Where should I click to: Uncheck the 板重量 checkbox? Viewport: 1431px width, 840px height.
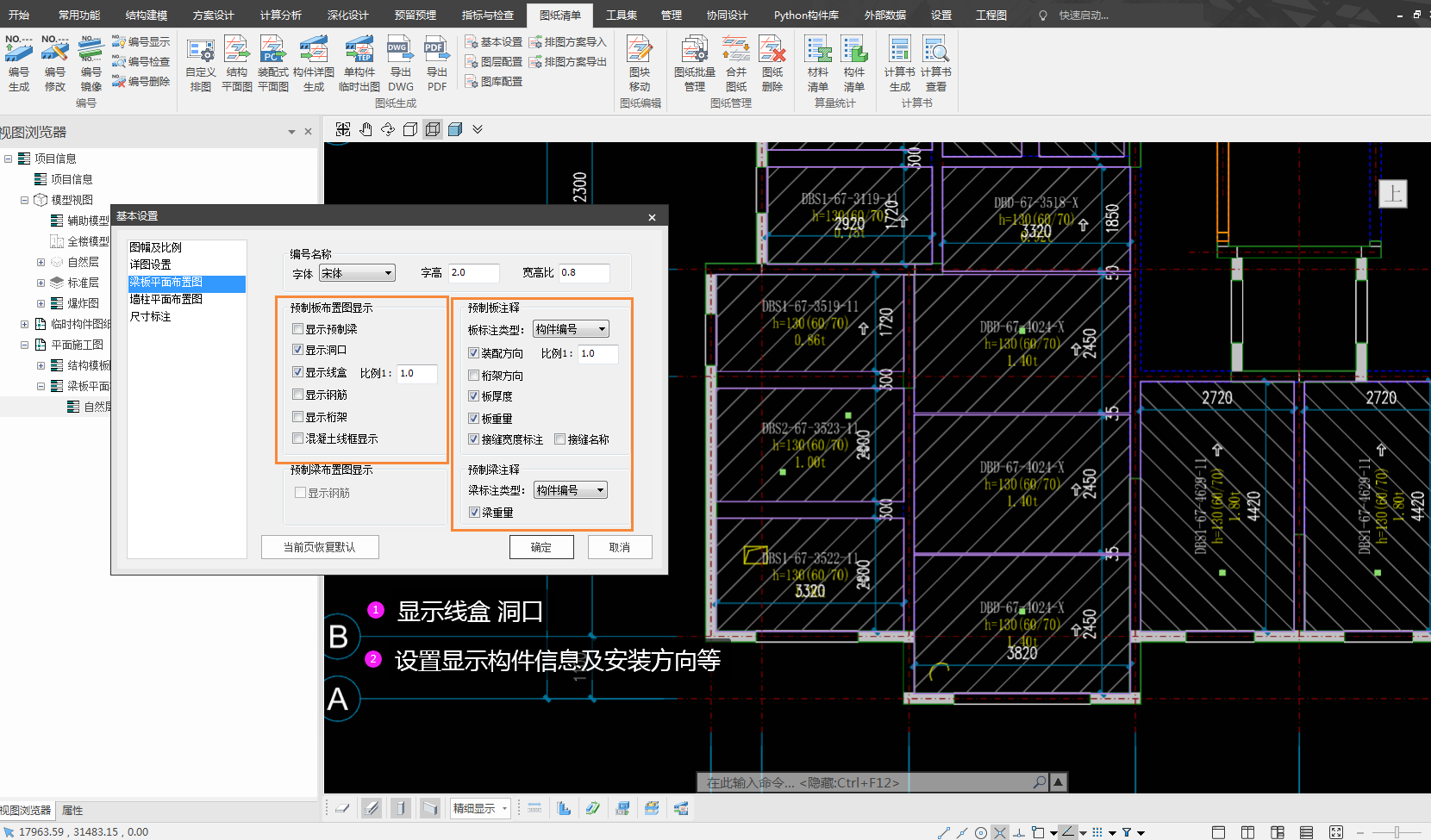coord(474,419)
